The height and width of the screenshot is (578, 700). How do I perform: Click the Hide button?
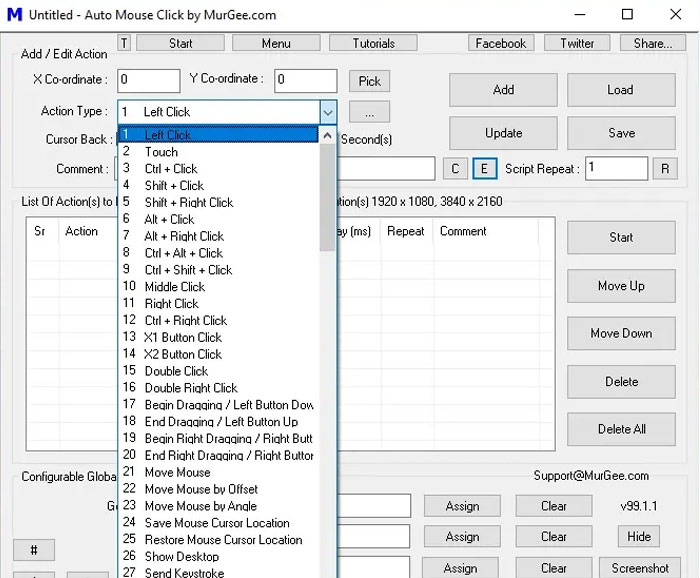pyautogui.click(x=638, y=536)
